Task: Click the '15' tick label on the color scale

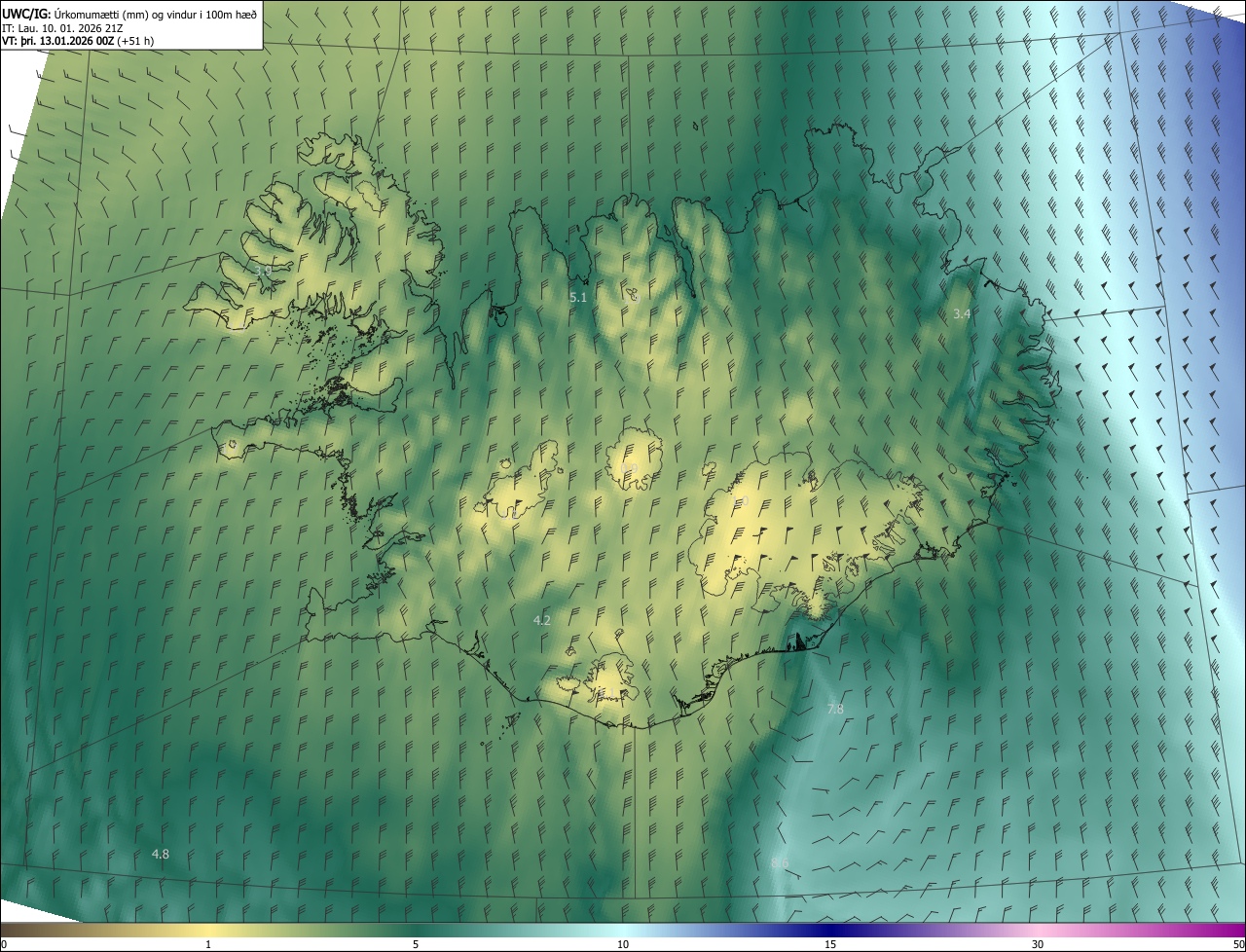Action: tap(830, 945)
